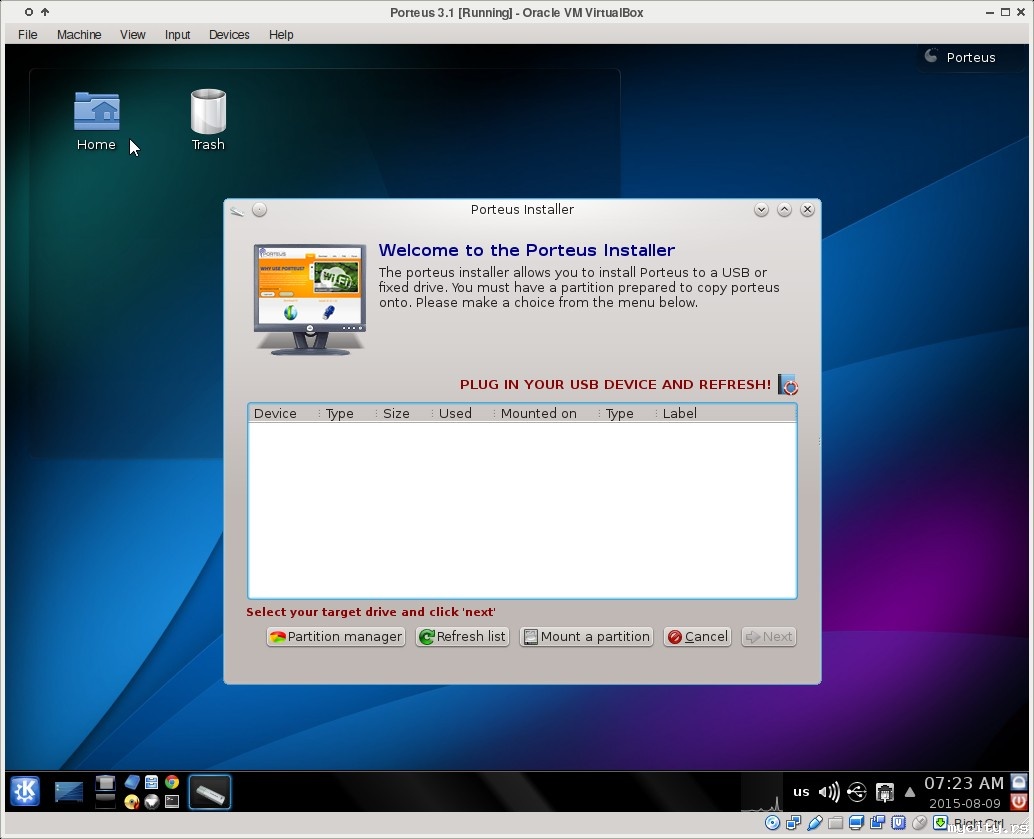This screenshot has width=1034, height=839.
Task: Click the VirtualBox host key green arrow icon
Action: coord(940,823)
